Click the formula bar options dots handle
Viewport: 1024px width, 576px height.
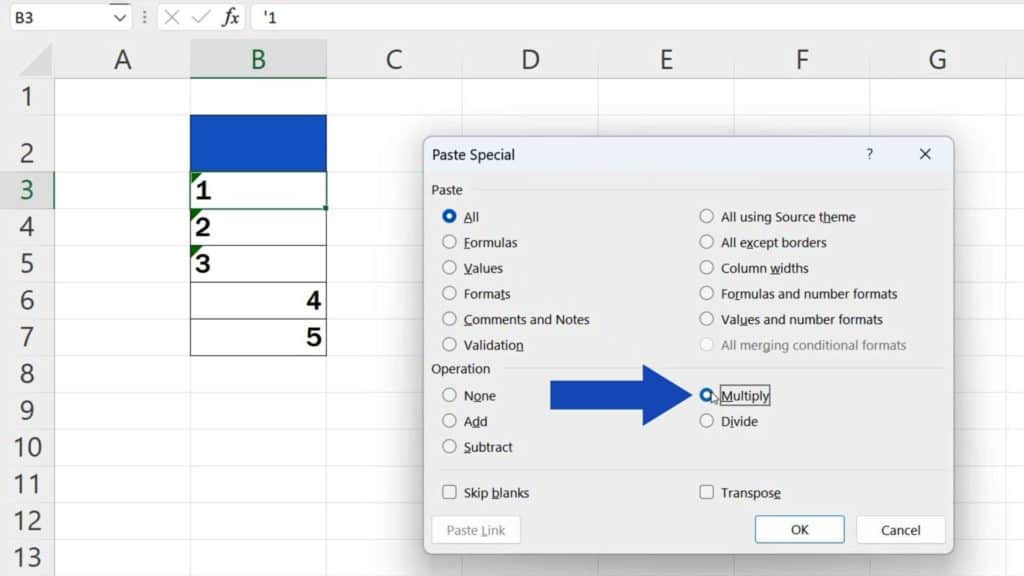tap(144, 18)
